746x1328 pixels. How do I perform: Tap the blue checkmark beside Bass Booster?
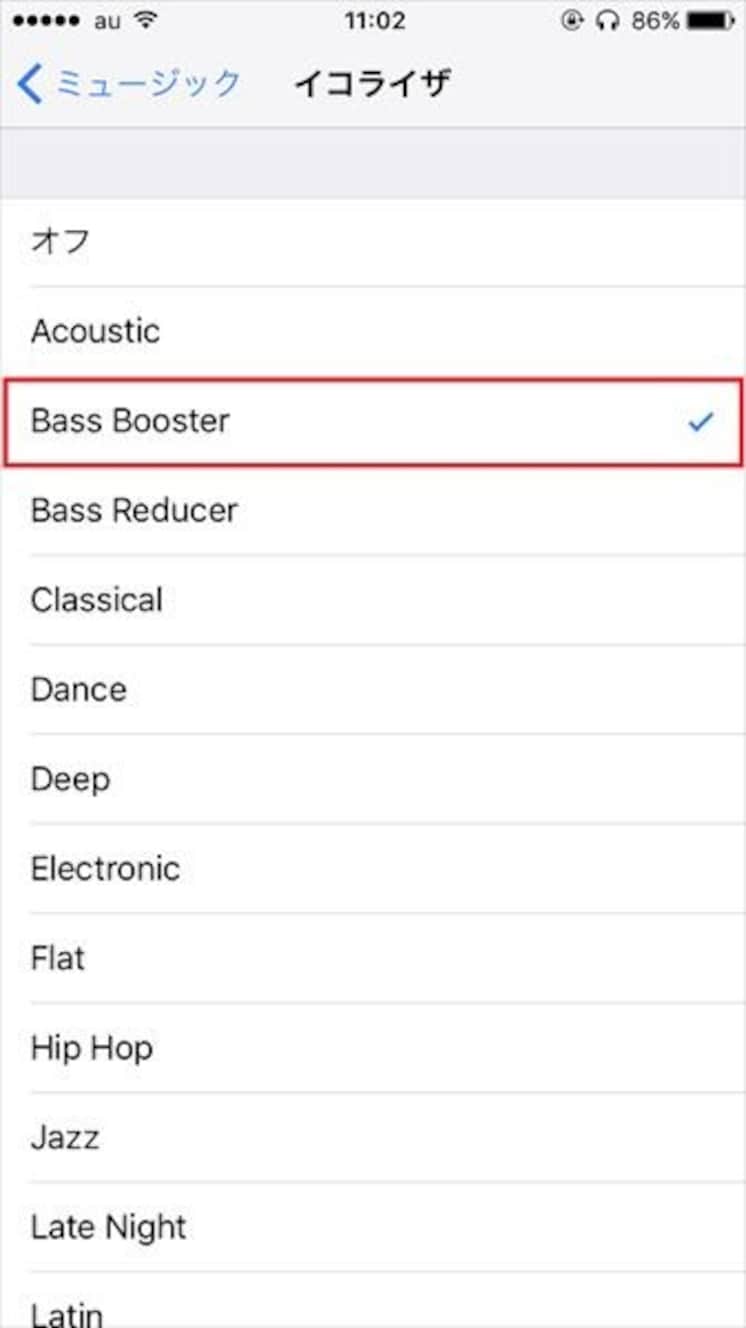701,422
